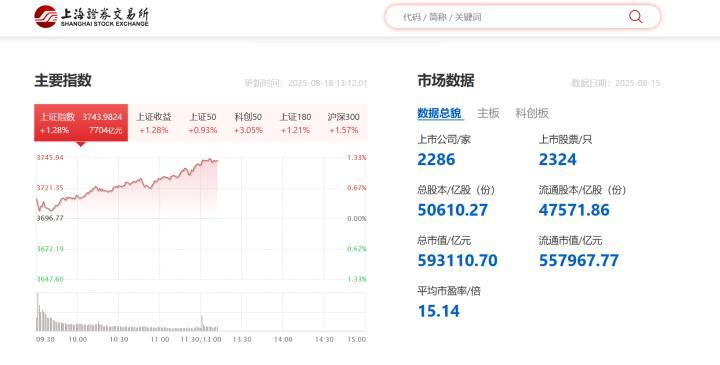
Task: Click the 市场数据 section heading
Action: (x=446, y=80)
